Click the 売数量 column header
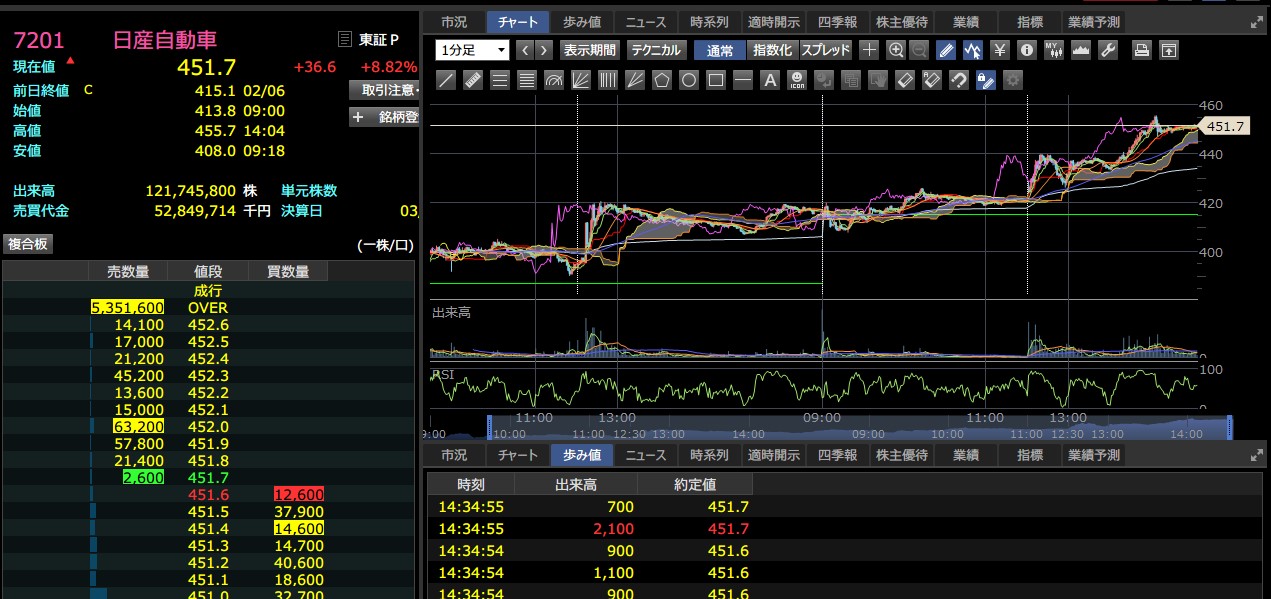This screenshot has height=599, width=1271. pyautogui.click(x=127, y=272)
